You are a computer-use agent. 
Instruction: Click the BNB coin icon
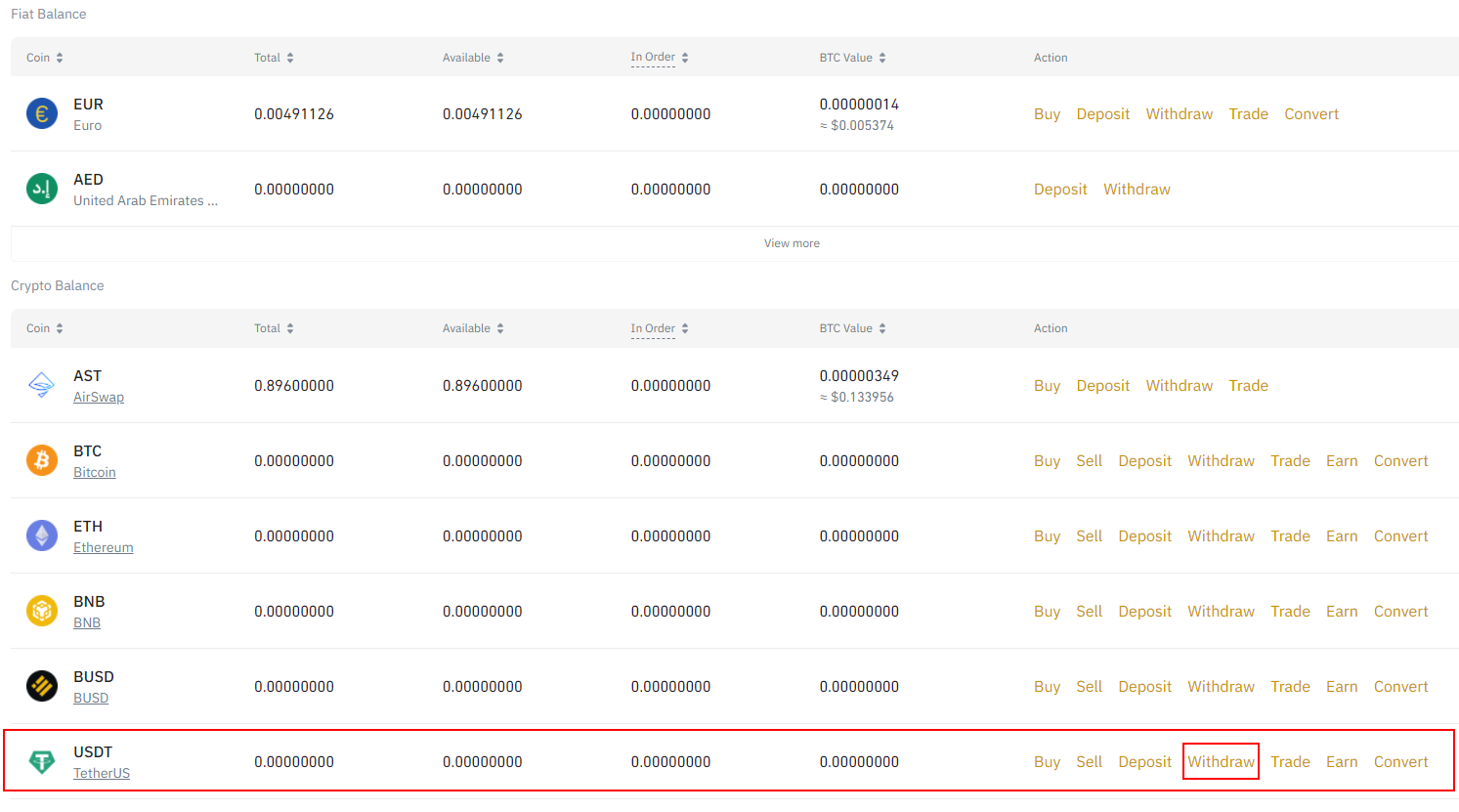tap(42, 611)
